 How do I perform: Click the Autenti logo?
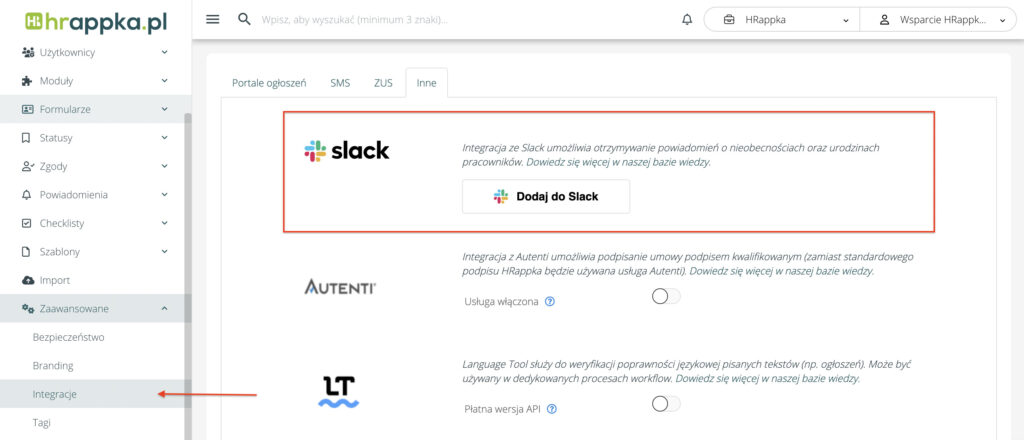click(x=340, y=288)
